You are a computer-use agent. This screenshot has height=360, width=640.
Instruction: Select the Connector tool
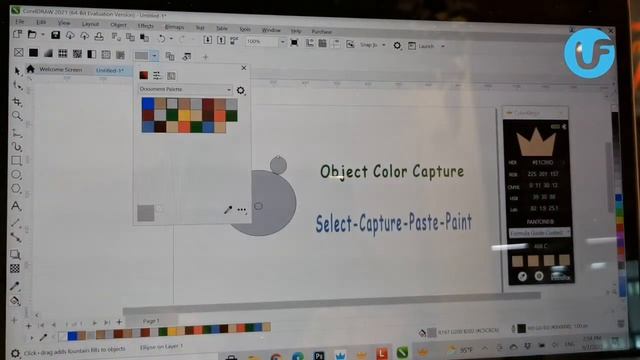pos(16,237)
